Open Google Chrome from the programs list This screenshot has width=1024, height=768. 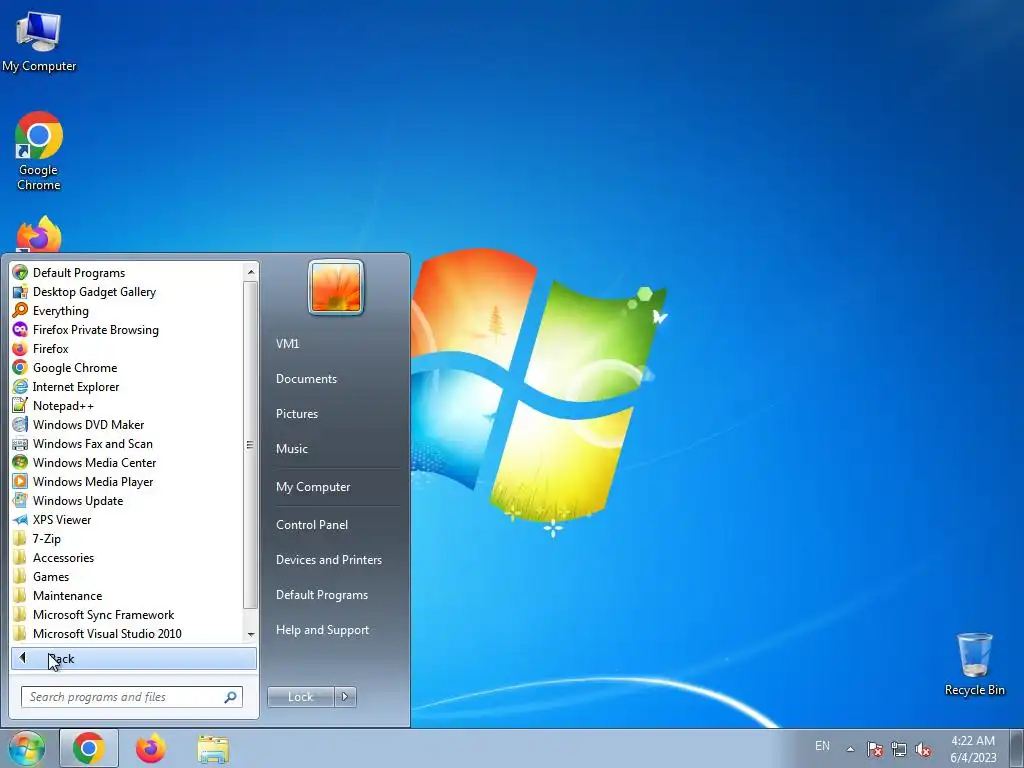click(127, 368)
